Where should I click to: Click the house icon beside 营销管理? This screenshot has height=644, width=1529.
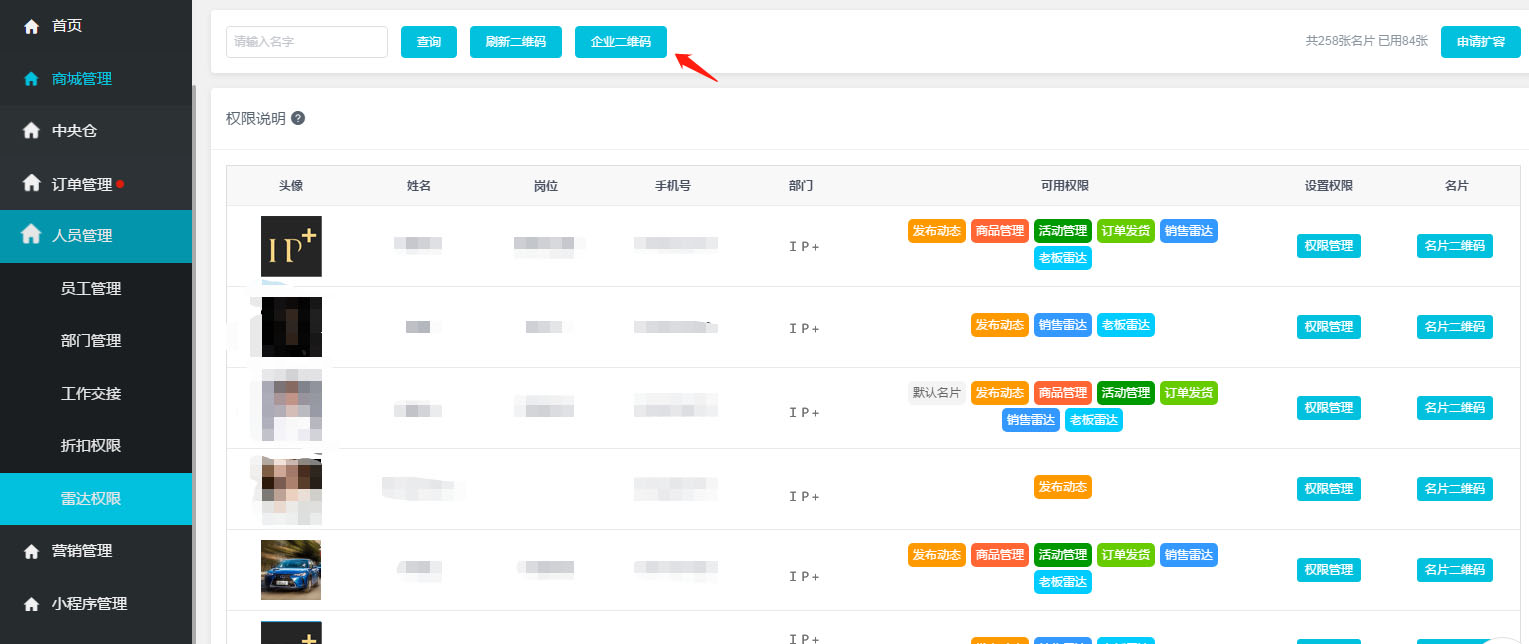point(31,551)
